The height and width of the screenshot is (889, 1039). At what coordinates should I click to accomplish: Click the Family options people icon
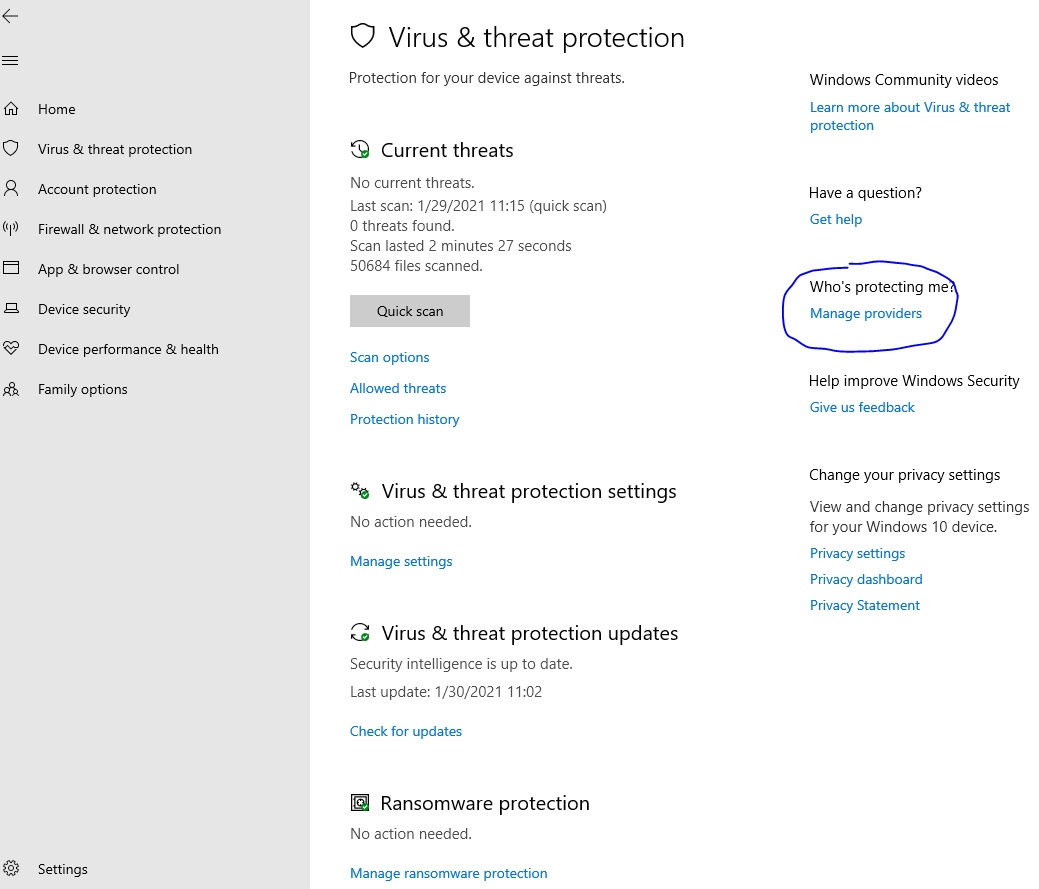tap(11, 389)
